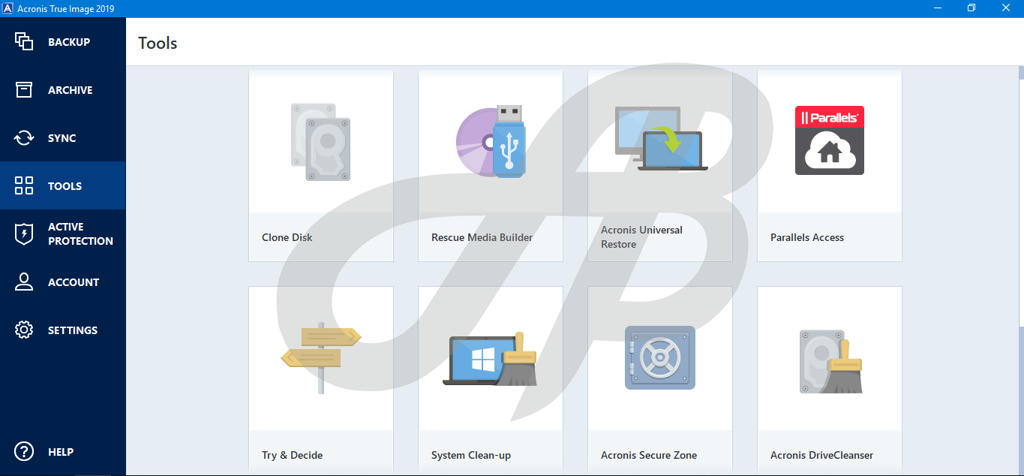Launch Acronis Universal Restore label
1024x476 pixels.
[x=641, y=237]
